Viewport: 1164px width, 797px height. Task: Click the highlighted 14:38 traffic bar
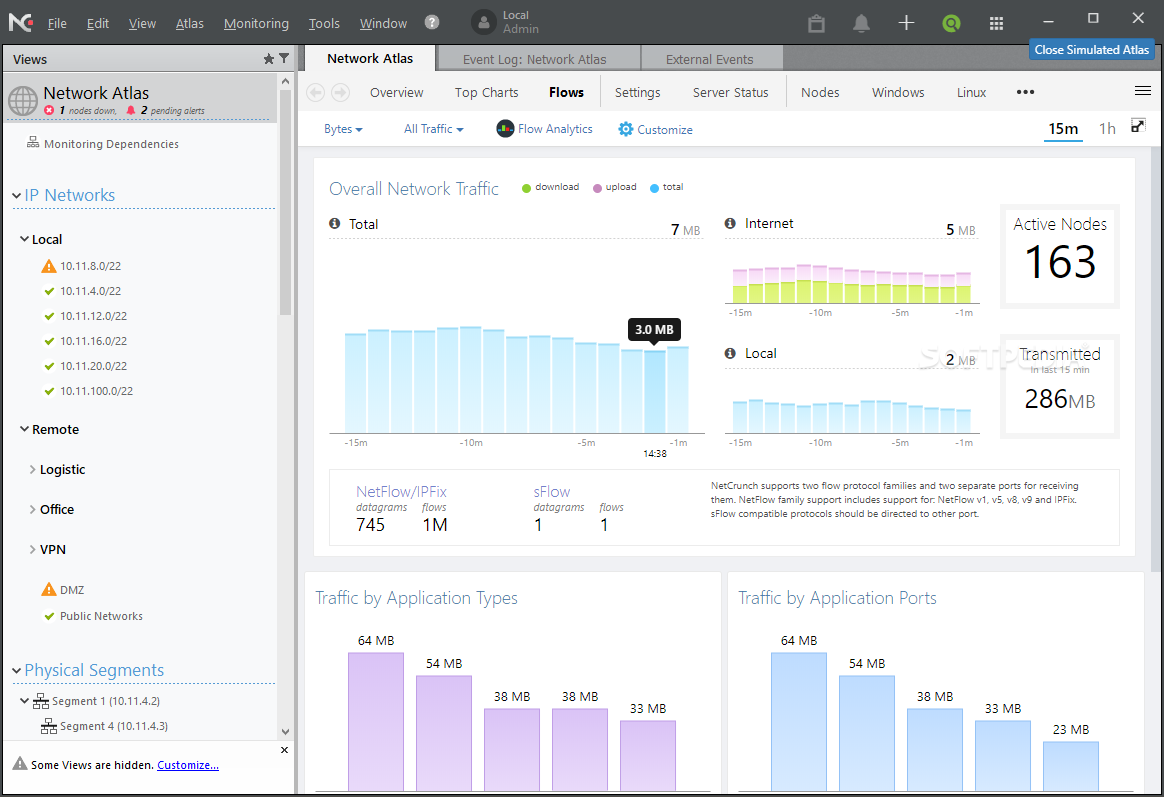655,392
